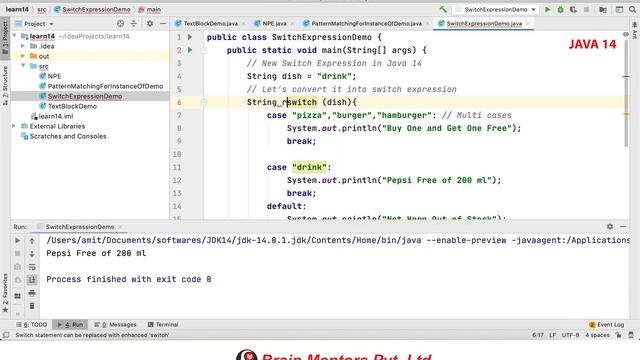Collapse the learn14 root folder
The height and width of the screenshot is (360, 640).
coord(15,36)
